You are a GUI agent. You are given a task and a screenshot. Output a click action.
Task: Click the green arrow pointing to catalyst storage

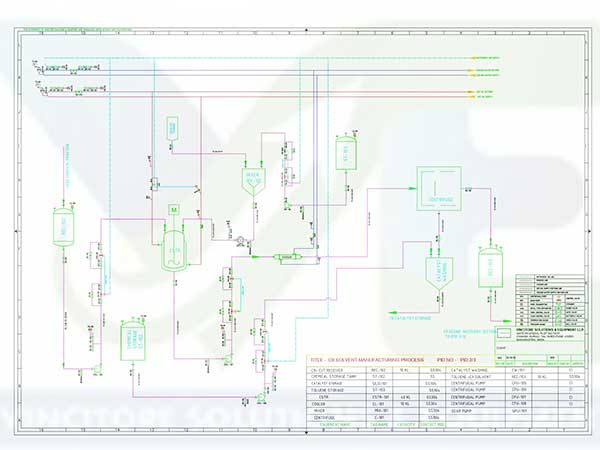coord(394,313)
